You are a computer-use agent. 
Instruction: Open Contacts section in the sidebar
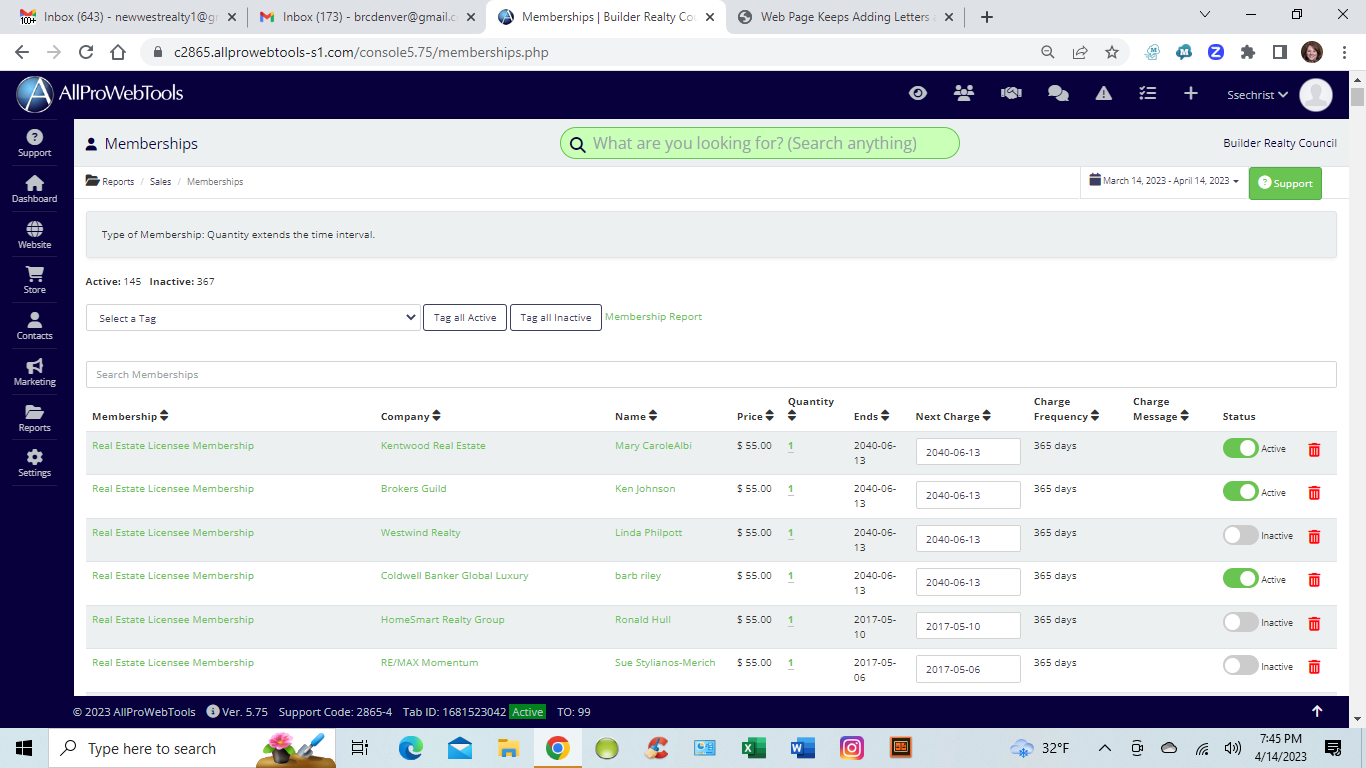(x=34, y=326)
